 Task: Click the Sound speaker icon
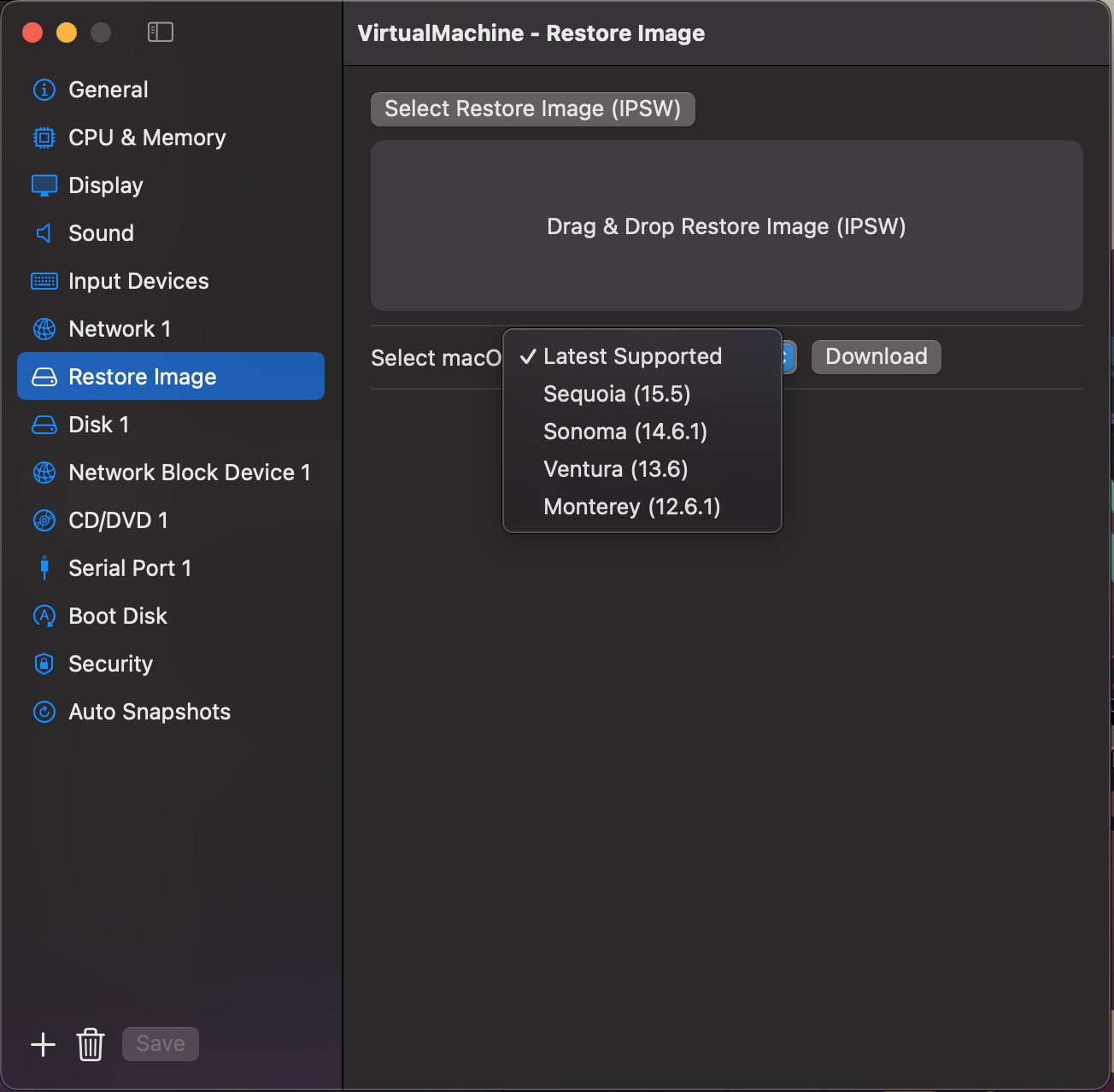point(44,233)
